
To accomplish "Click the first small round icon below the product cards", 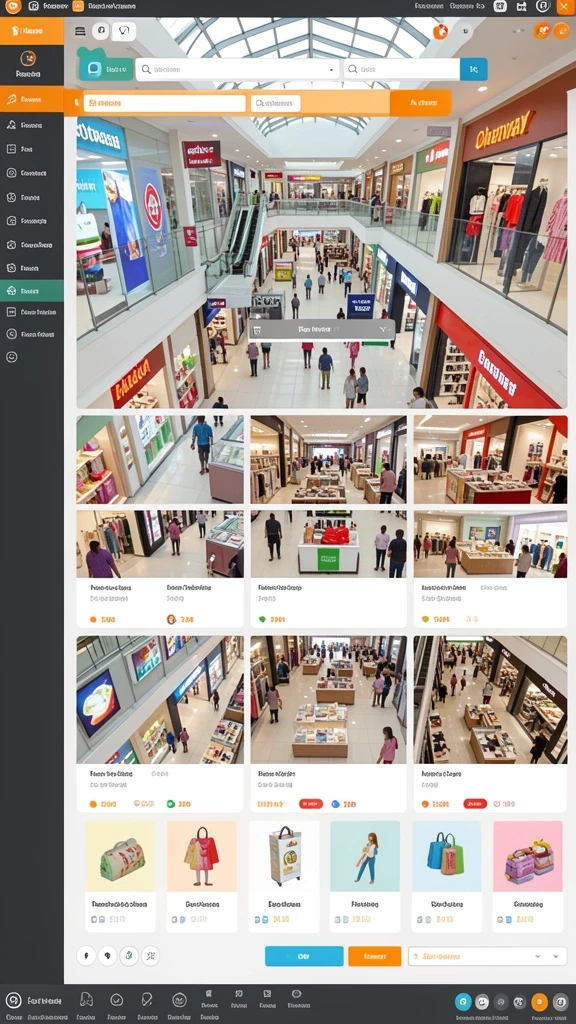I will click(86, 956).
